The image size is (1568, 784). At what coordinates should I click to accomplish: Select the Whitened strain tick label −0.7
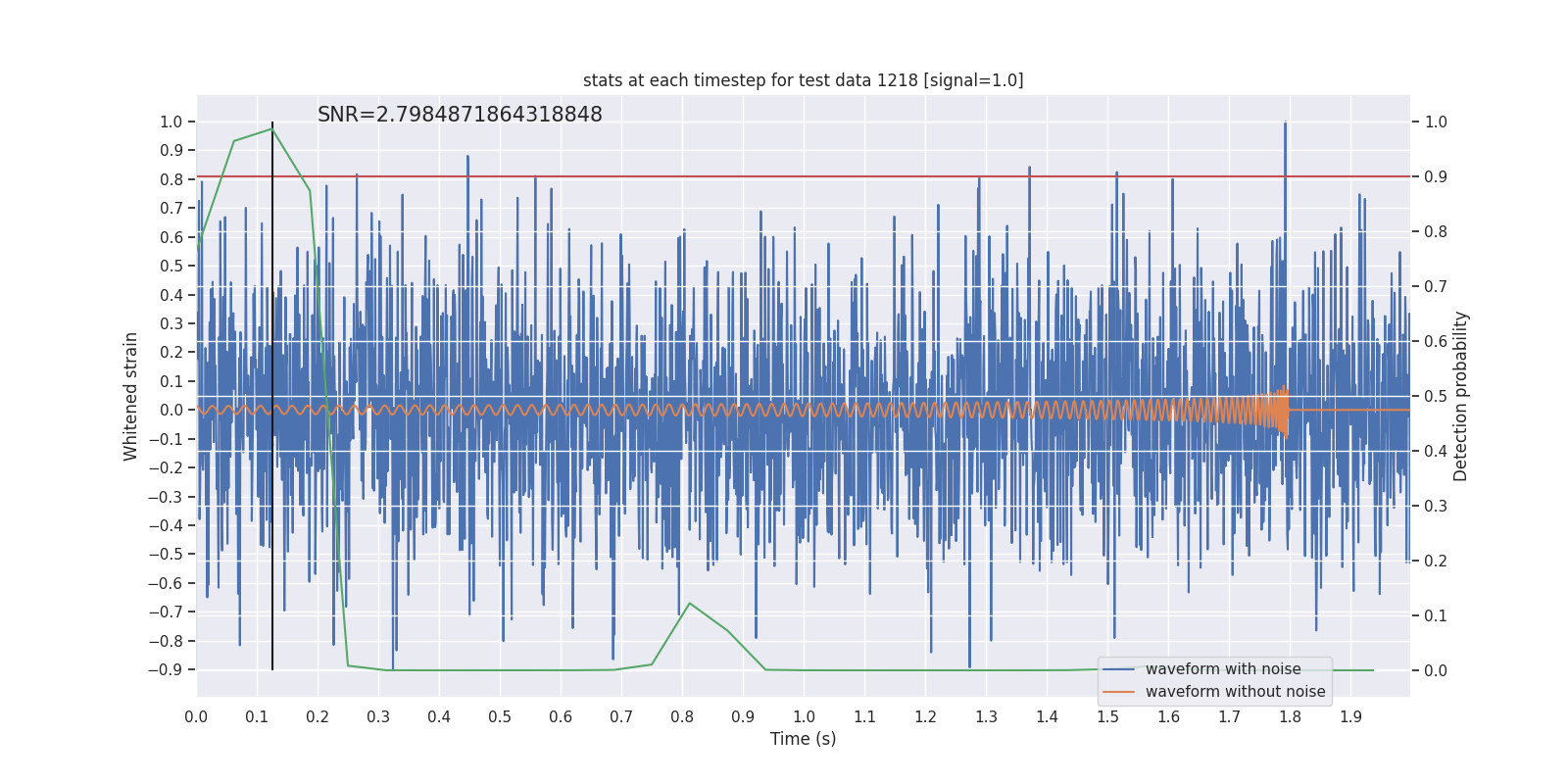point(166,612)
